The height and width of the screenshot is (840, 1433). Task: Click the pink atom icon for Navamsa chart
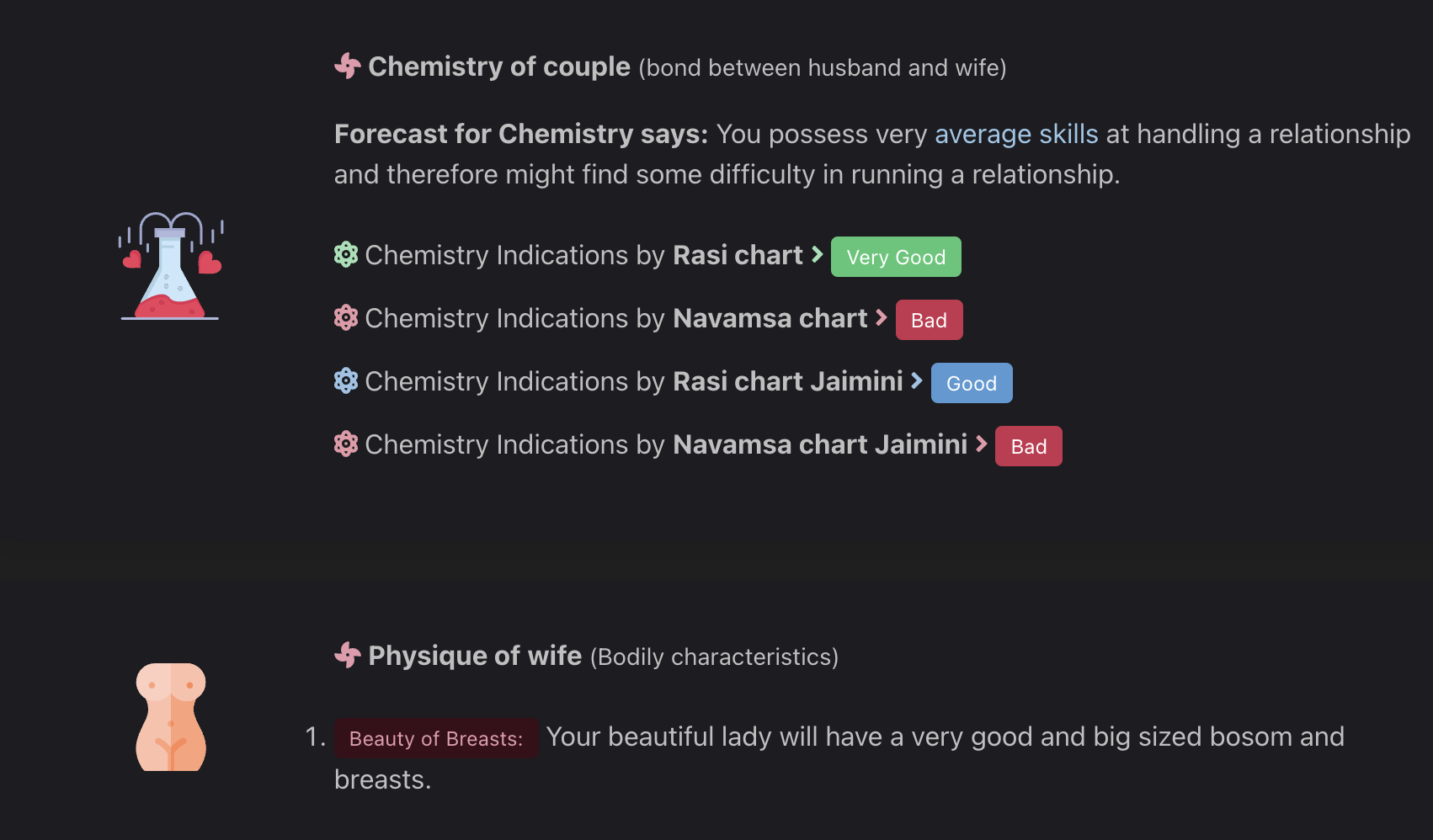346,317
